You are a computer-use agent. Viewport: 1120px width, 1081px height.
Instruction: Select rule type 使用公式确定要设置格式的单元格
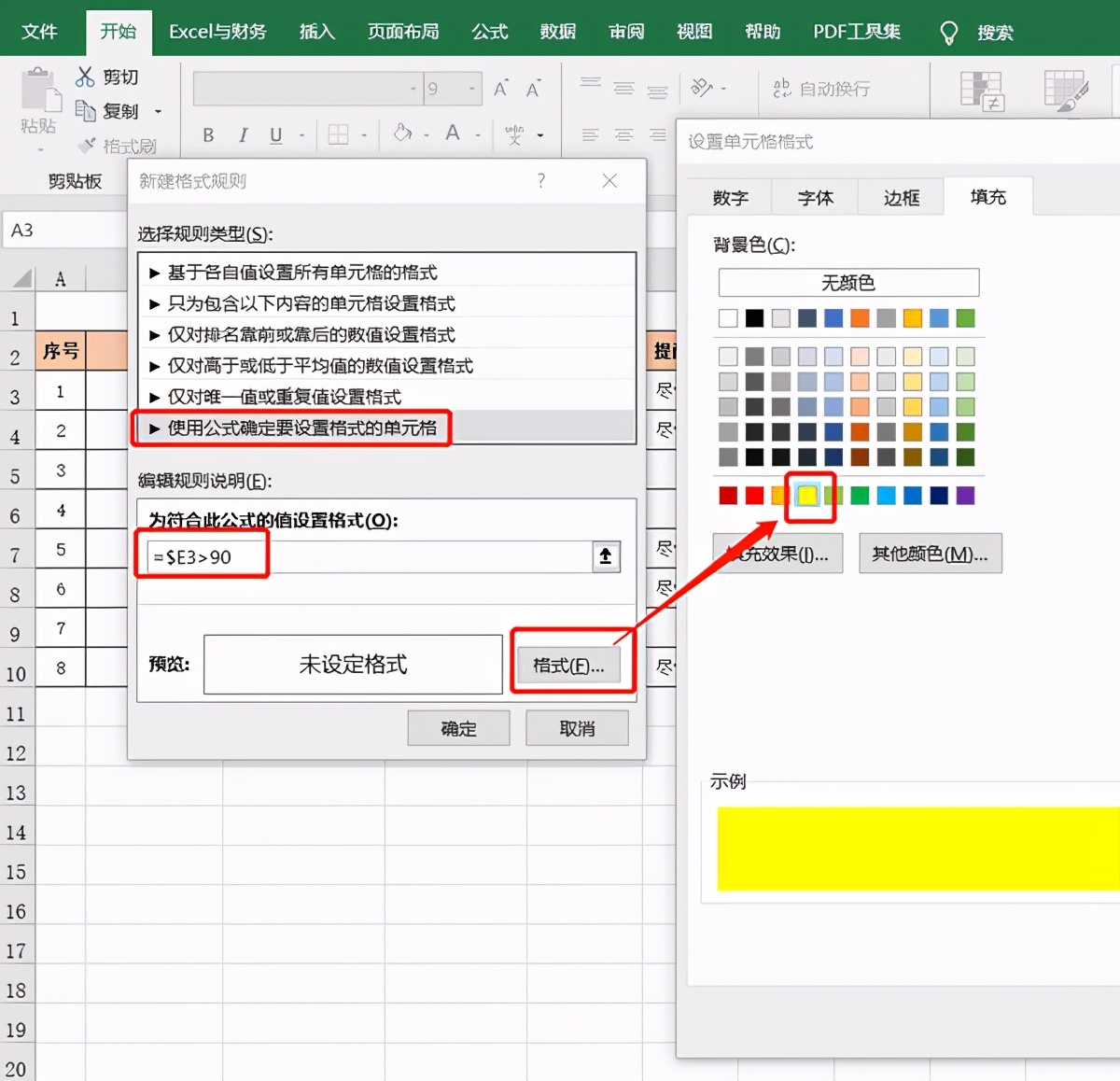(386, 428)
